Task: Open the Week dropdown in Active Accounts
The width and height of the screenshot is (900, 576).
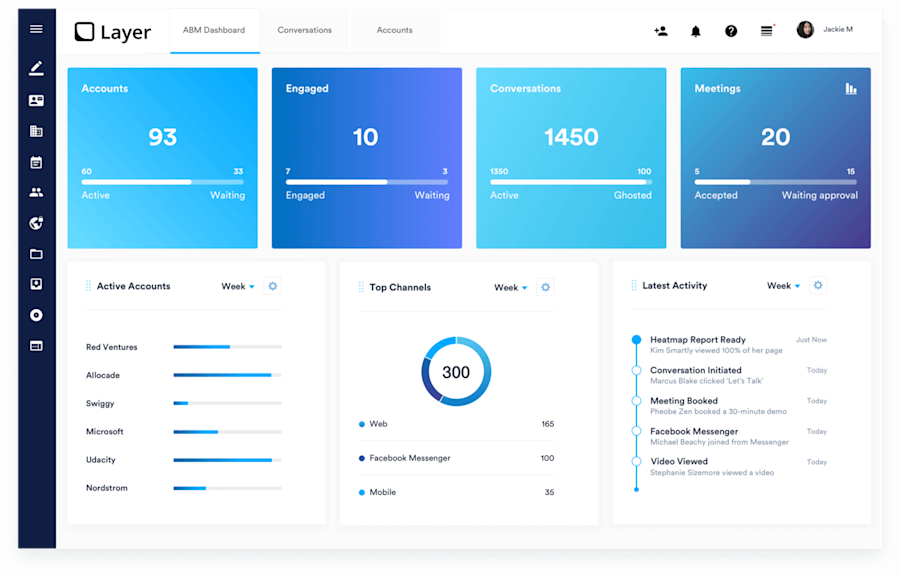Action: tap(237, 286)
